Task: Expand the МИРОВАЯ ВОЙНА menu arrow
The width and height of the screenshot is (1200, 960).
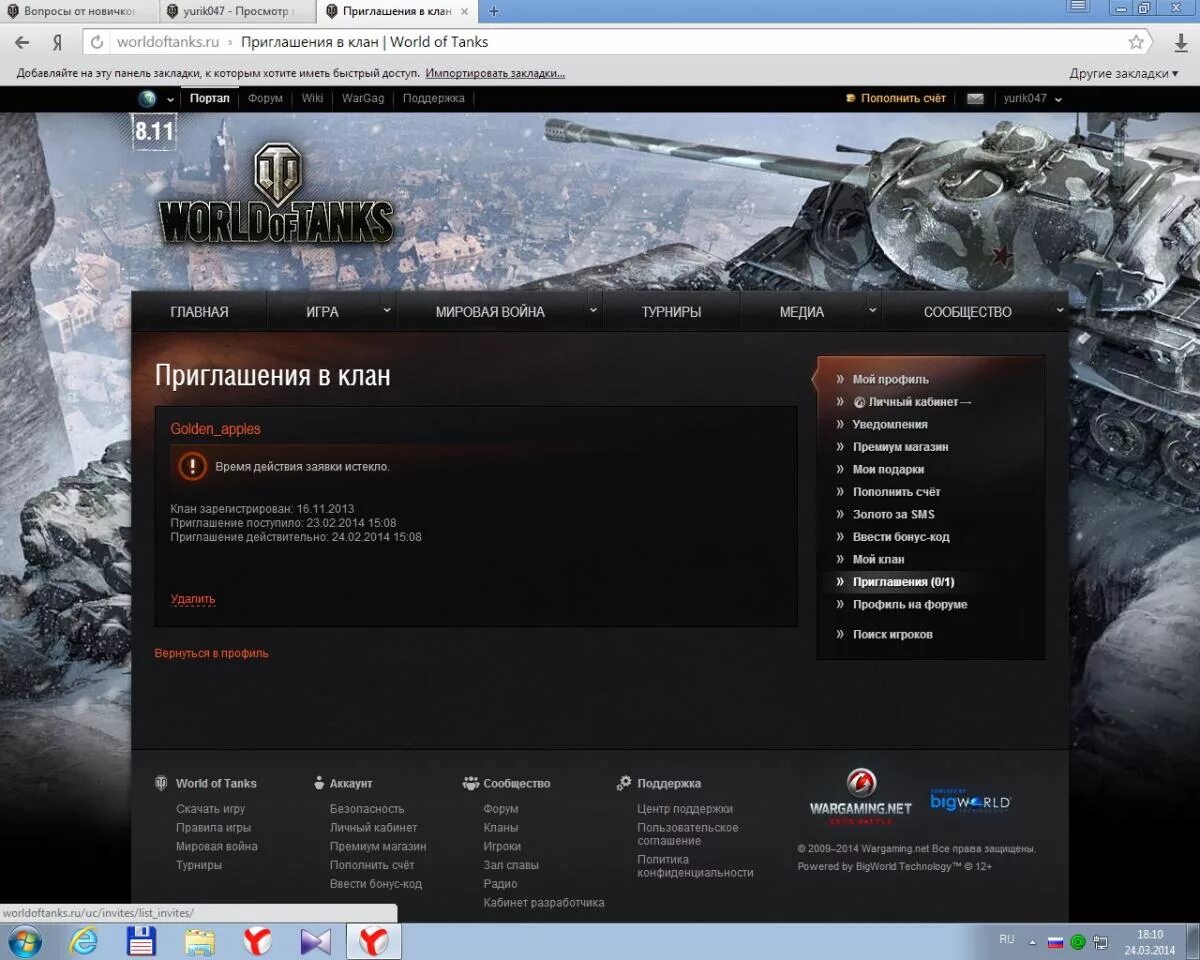Action: [x=593, y=311]
